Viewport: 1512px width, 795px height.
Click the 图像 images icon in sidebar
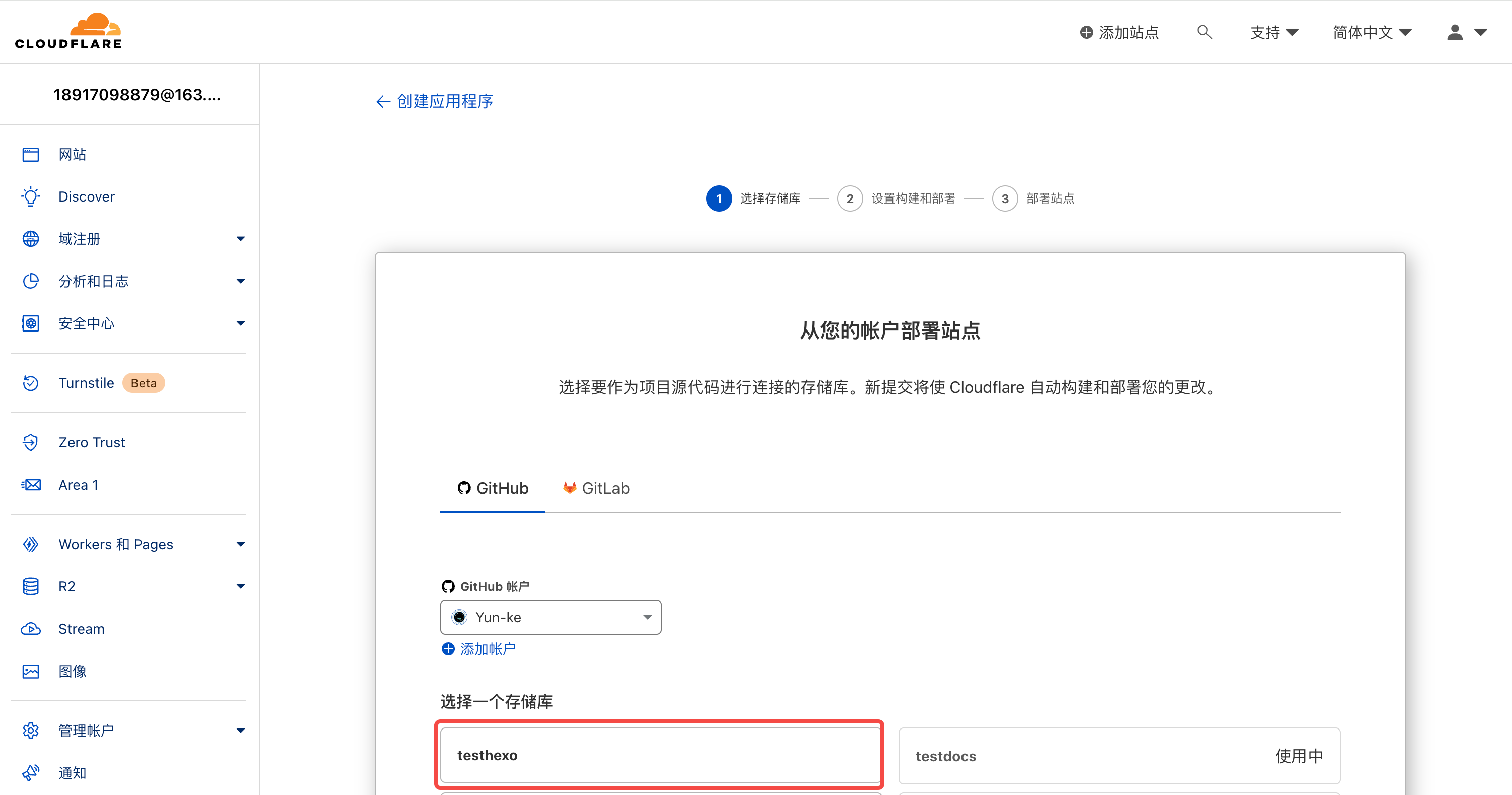31,671
